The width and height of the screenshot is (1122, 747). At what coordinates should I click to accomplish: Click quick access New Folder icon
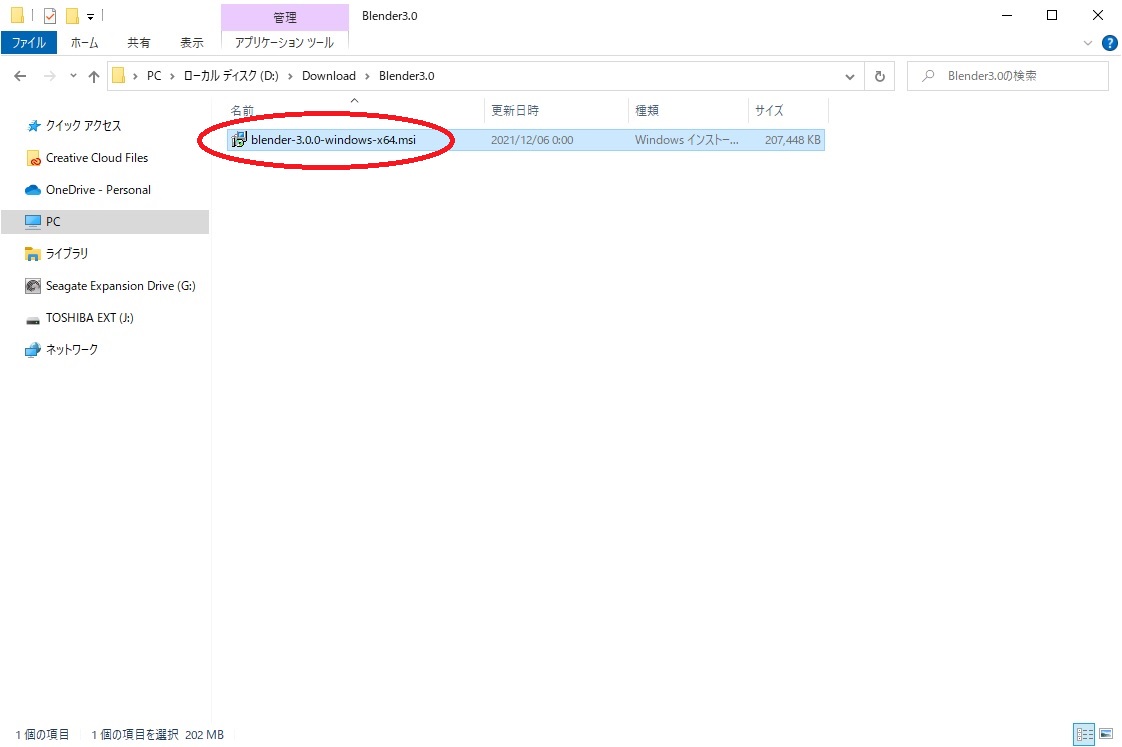click(x=72, y=16)
